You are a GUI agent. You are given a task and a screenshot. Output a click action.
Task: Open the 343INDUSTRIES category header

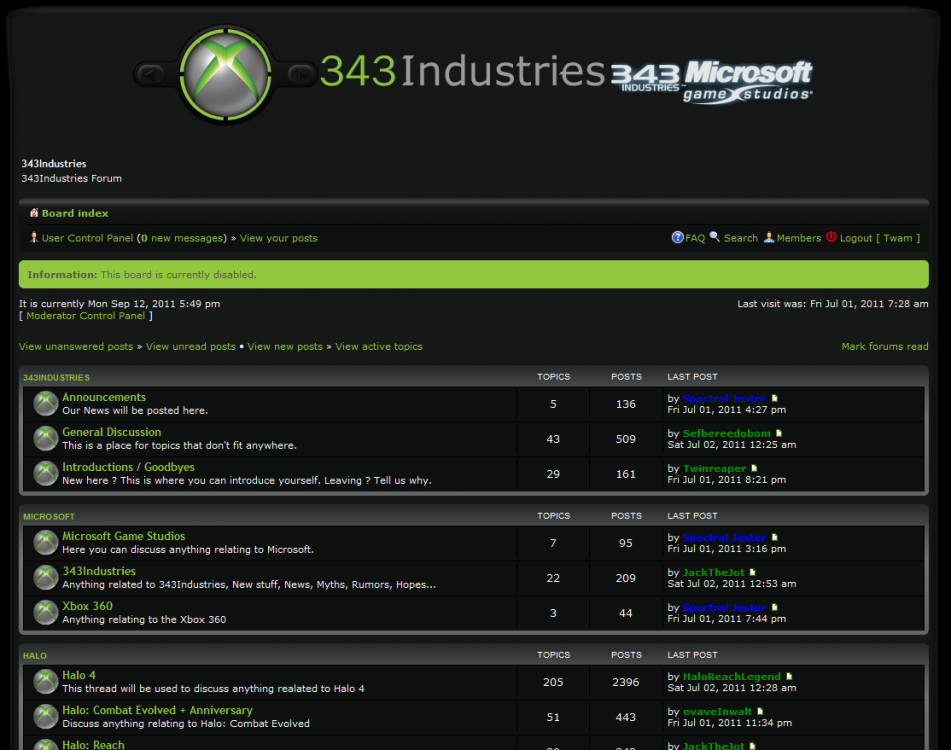pos(56,377)
